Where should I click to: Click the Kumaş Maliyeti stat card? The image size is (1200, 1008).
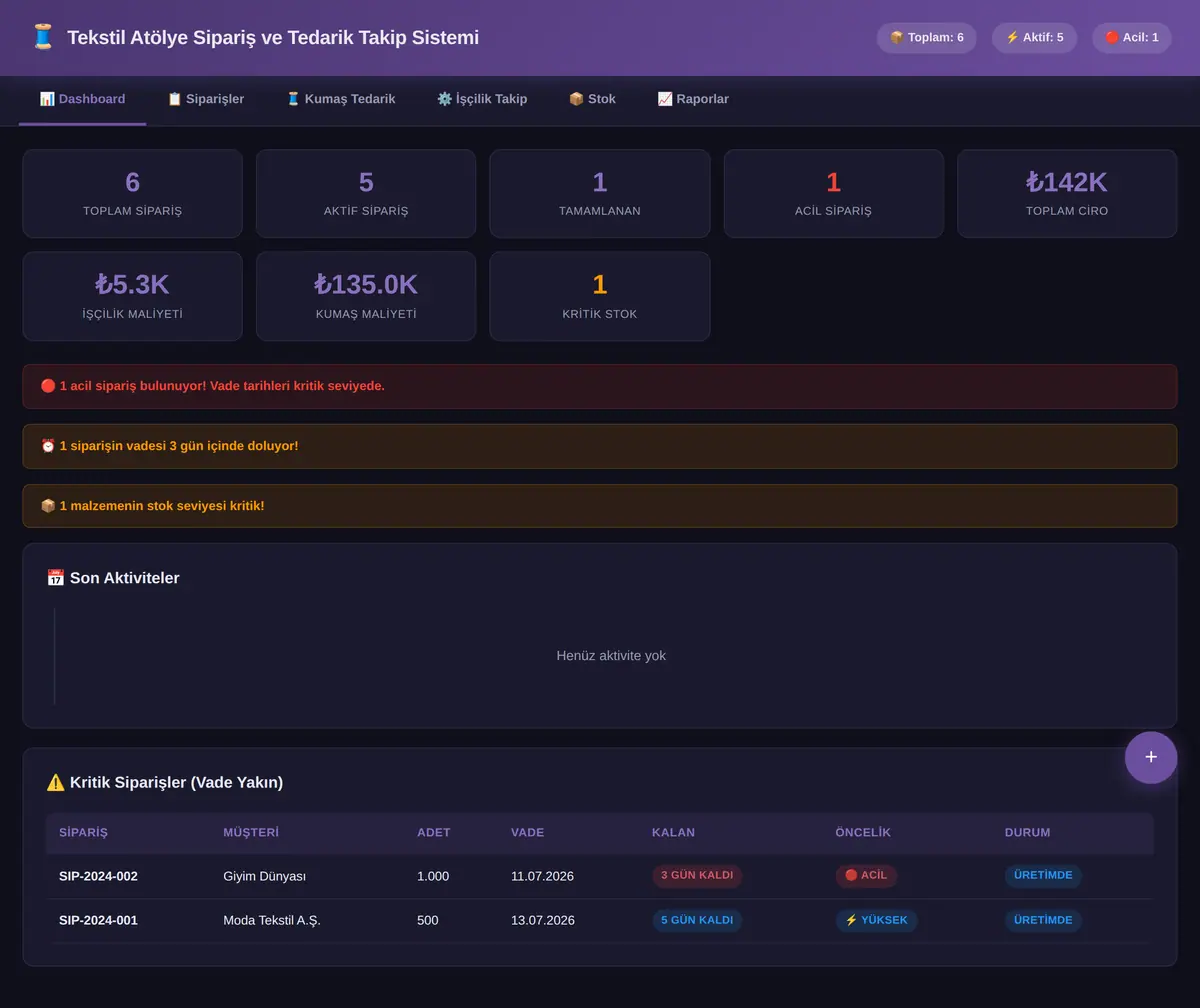(366, 296)
